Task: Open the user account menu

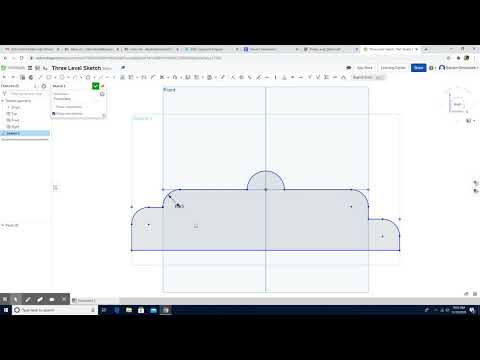Action: click(459, 68)
